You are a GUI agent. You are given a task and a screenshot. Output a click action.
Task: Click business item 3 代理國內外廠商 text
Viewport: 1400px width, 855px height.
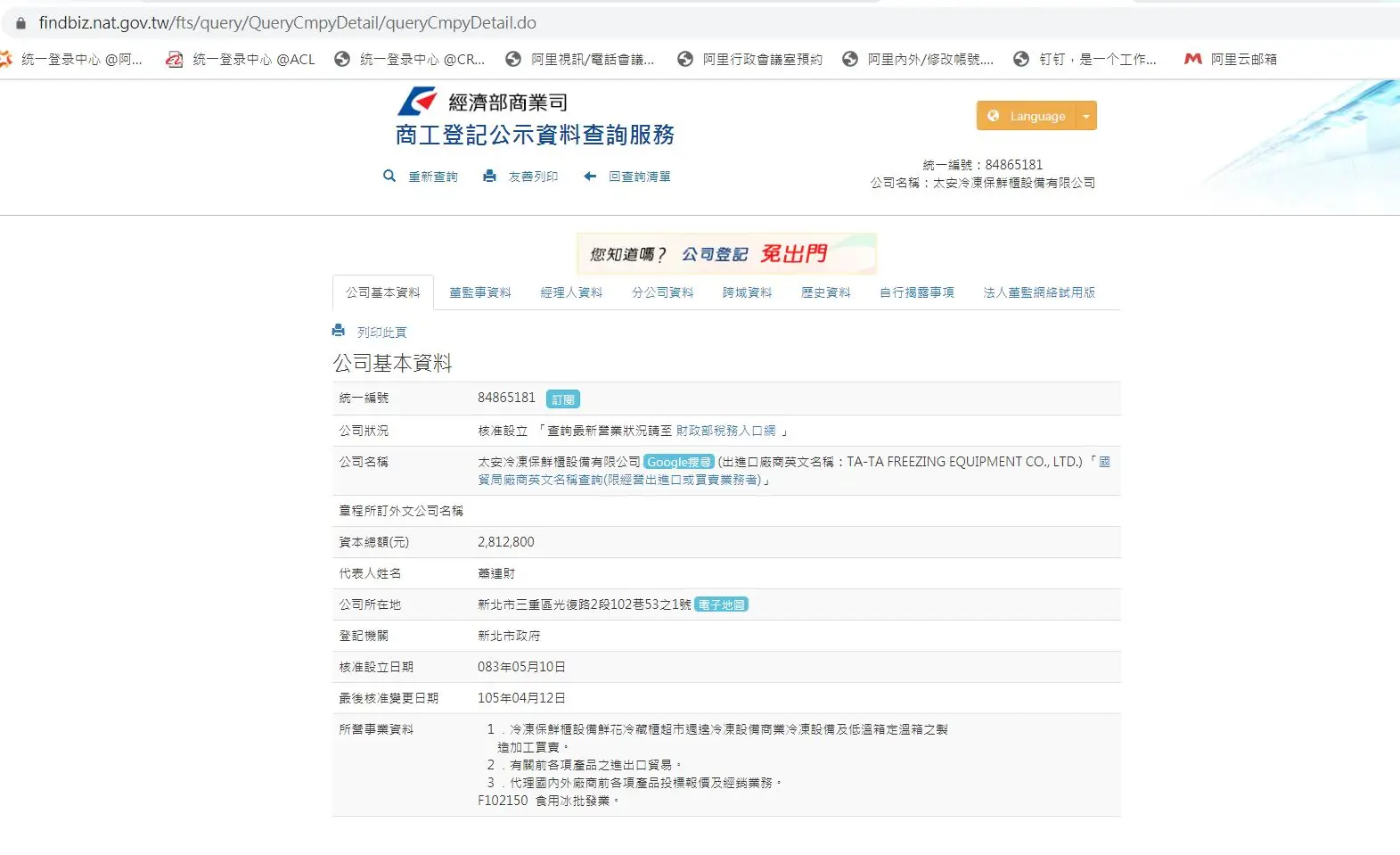tap(635, 783)
